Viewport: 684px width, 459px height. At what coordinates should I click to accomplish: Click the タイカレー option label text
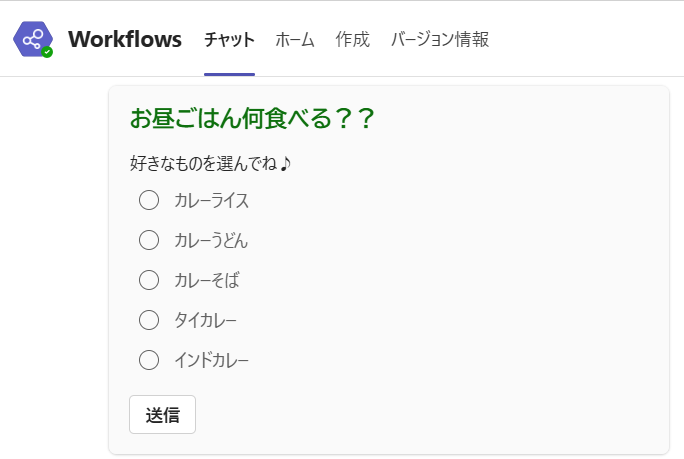[205, 321]
